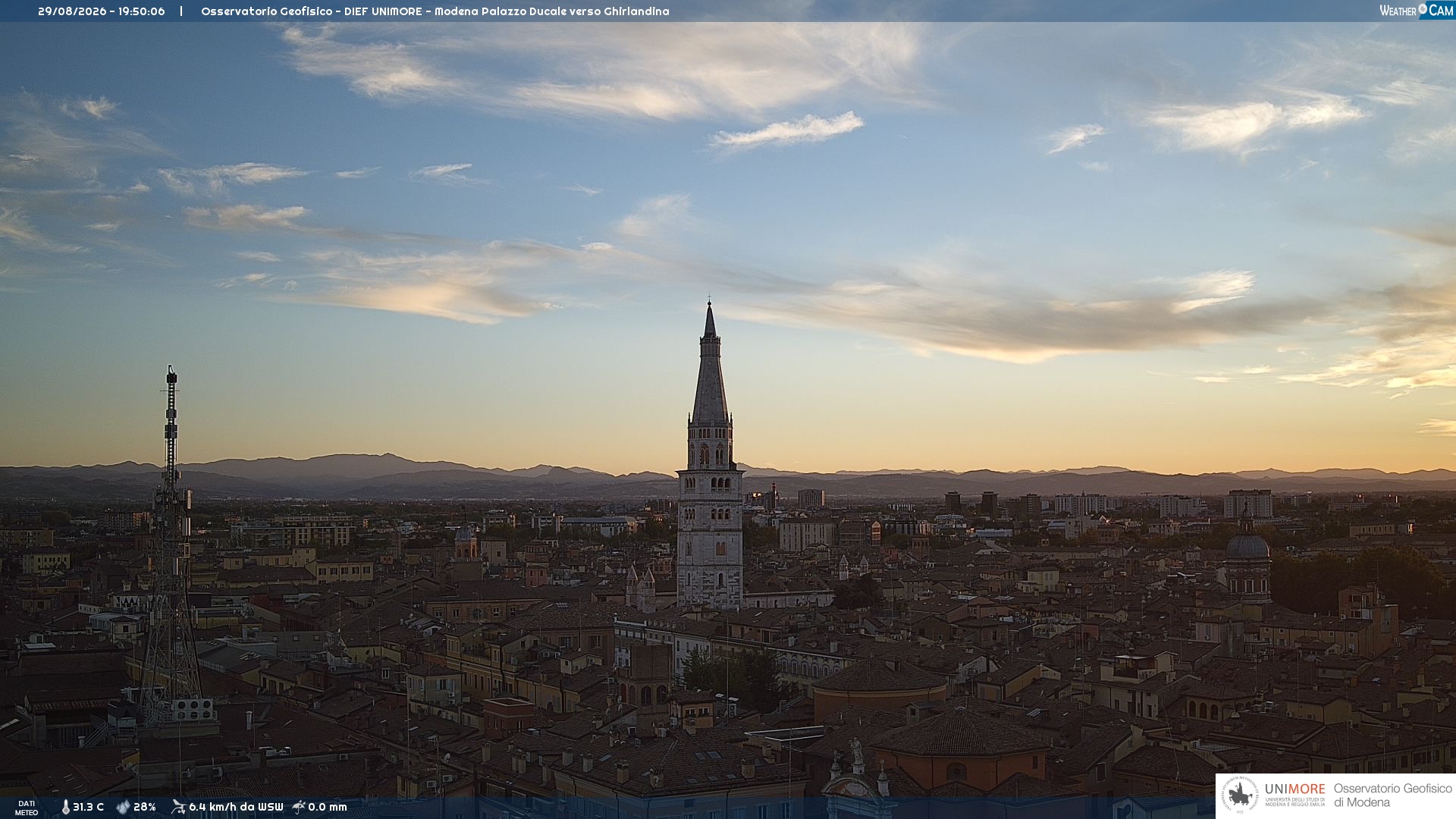Click the distant mountain ridge on horizon

coord(728,478)
